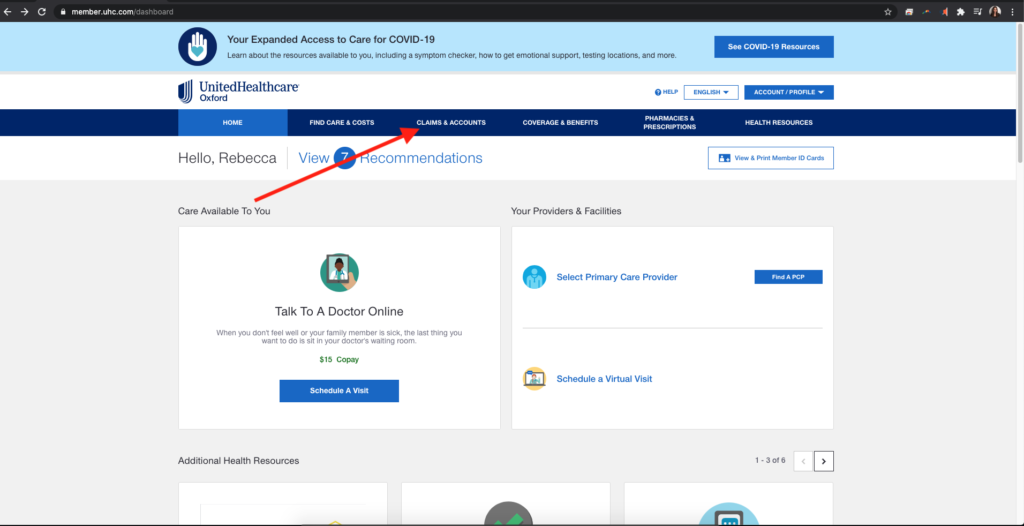Bookmark this page with the star icon
This screenshot has width=1024, height=526.
[x=888, y=12]
